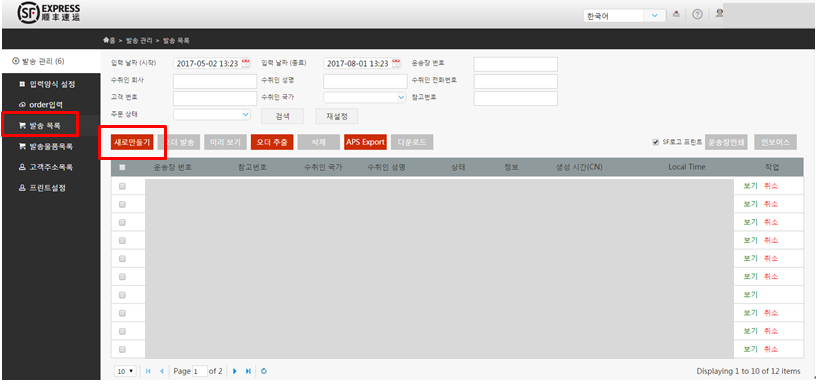This screenshot has height=385, width=816.
Task: Open the start date calendar picker icon
Action: pyautogui.click(x=246, y=63)
